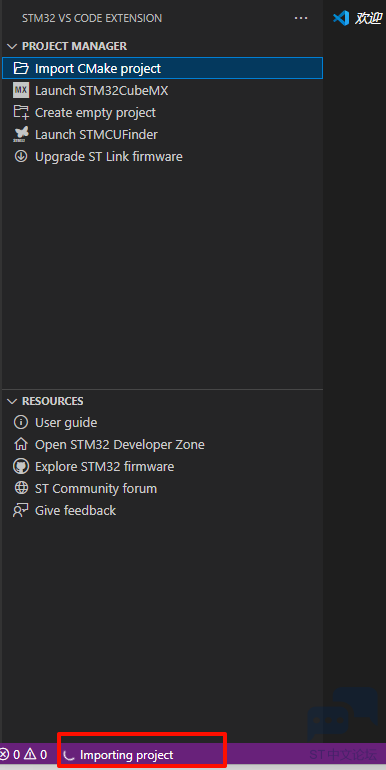The height and width of the screenshot is (770, 386).
Task: Collapse the RESOURCES section chevron
Action: (12, 401)
